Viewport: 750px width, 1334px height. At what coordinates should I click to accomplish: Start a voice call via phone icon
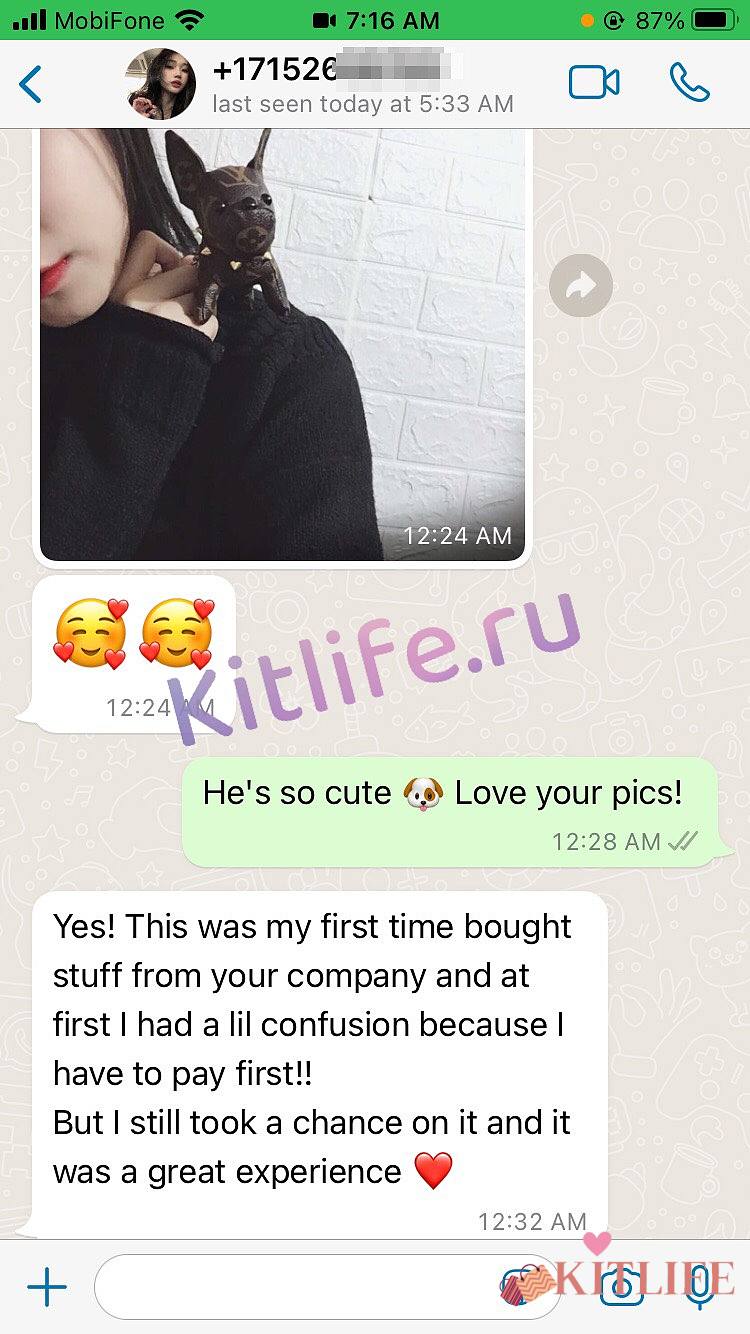[x=689, y=83]
